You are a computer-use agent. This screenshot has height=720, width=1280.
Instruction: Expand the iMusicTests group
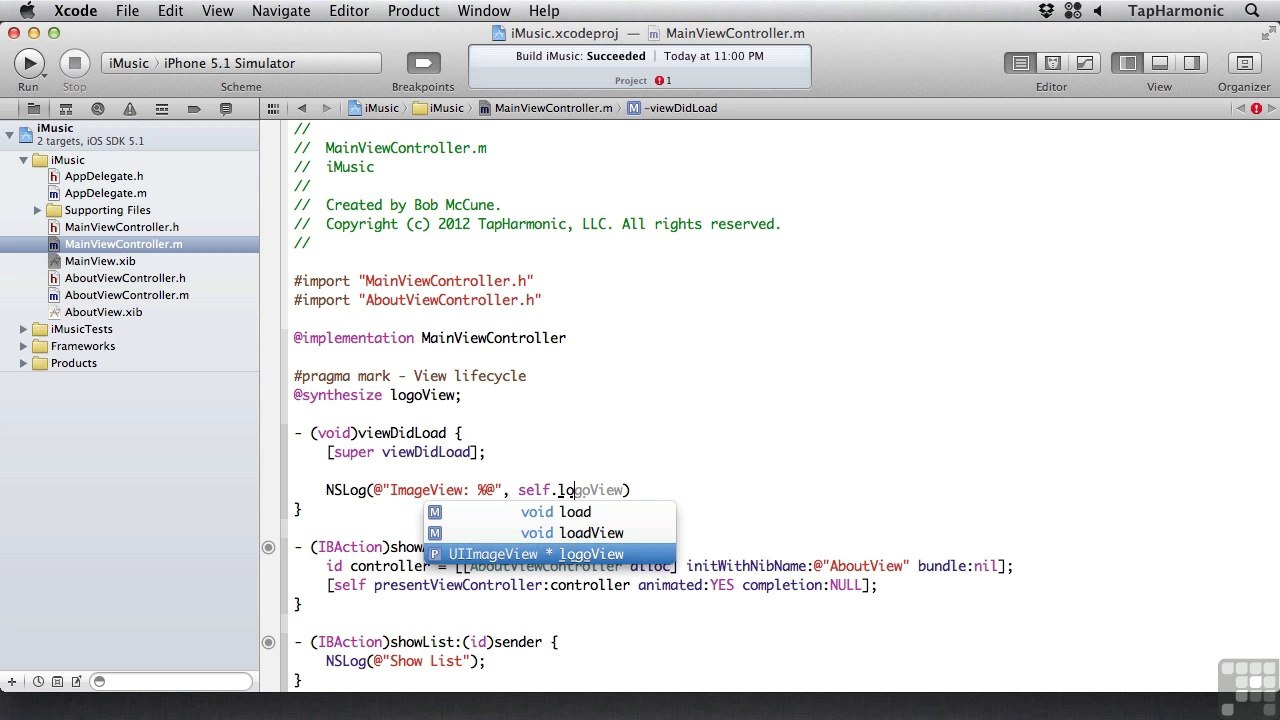coord(23,329)
